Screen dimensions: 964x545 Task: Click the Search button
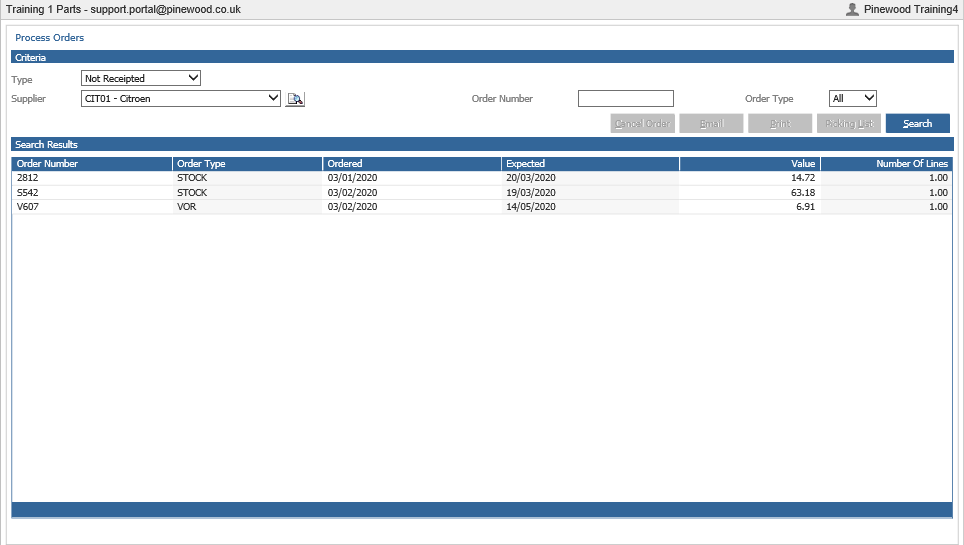click(917, 124)
